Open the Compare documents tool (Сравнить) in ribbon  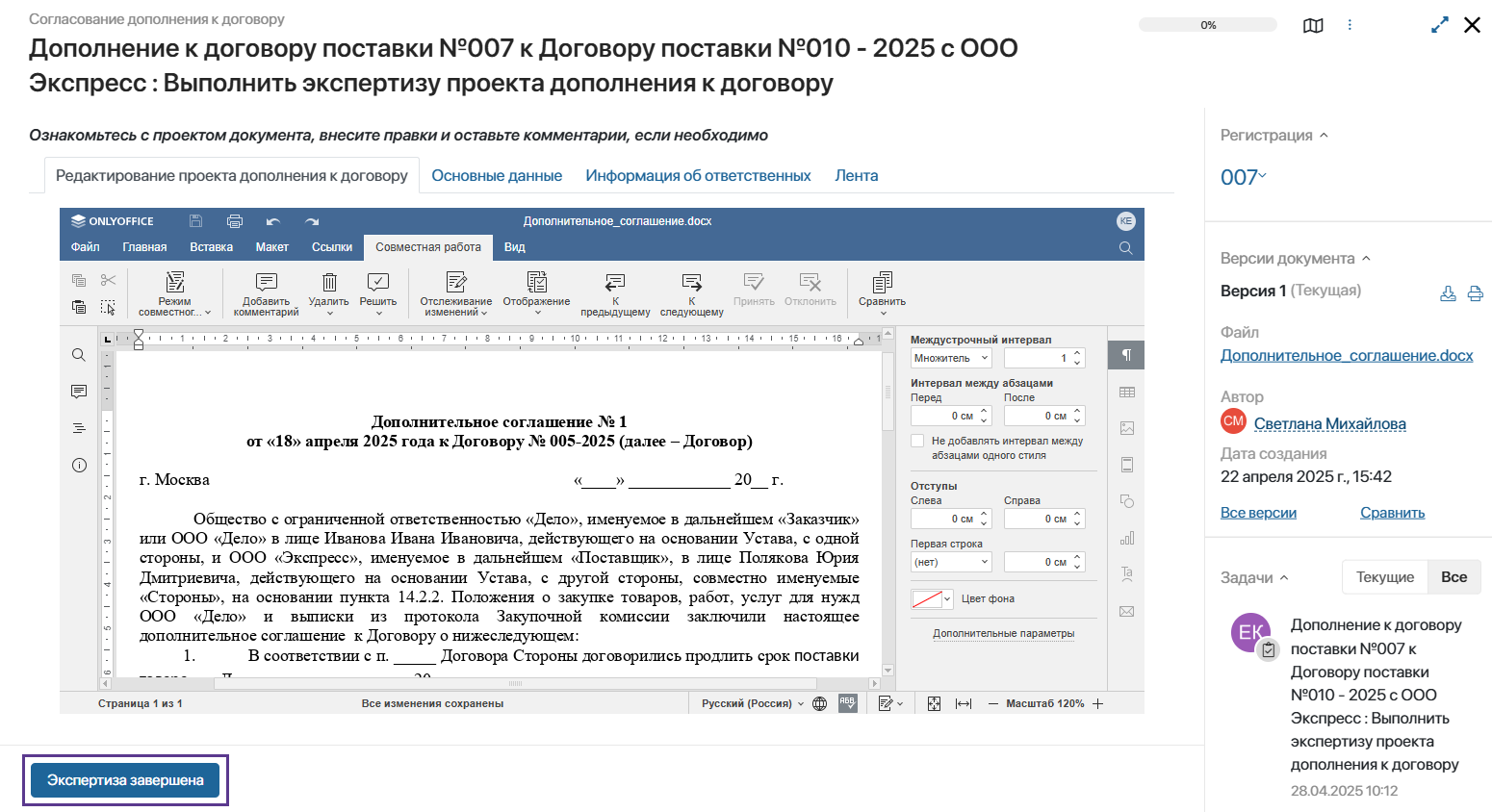882,283
